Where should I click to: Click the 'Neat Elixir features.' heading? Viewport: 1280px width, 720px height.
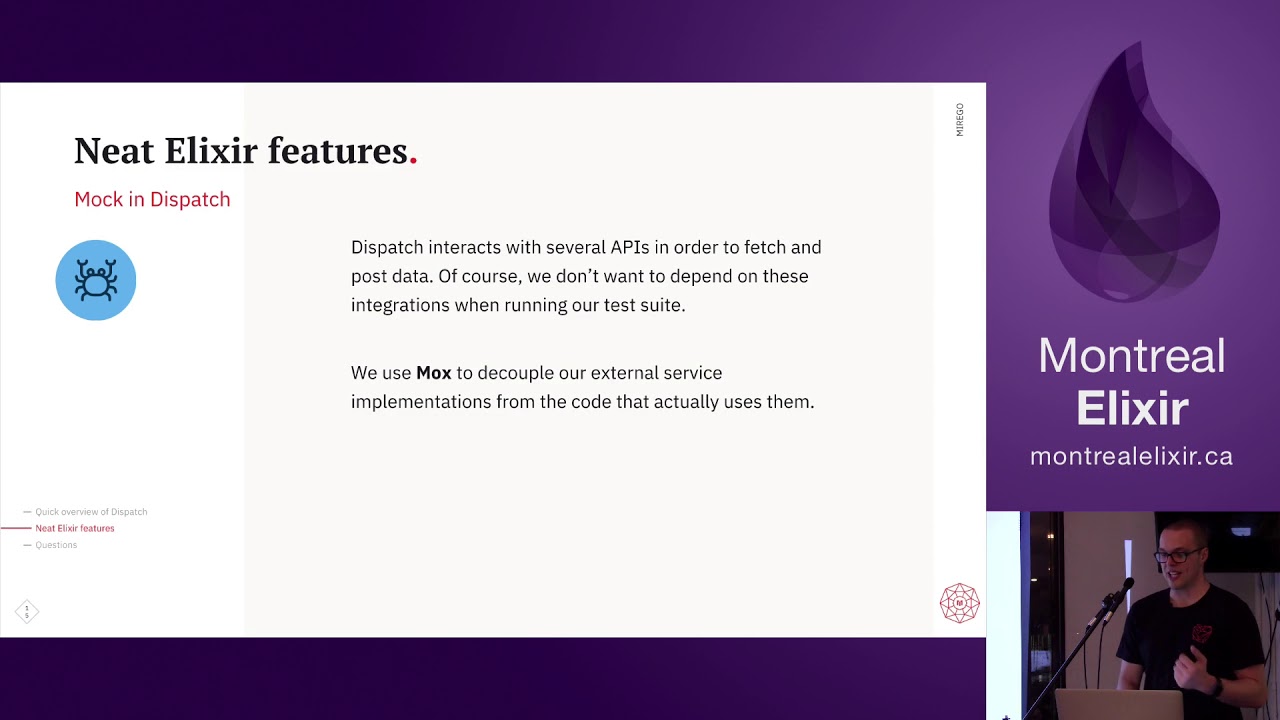246,150
